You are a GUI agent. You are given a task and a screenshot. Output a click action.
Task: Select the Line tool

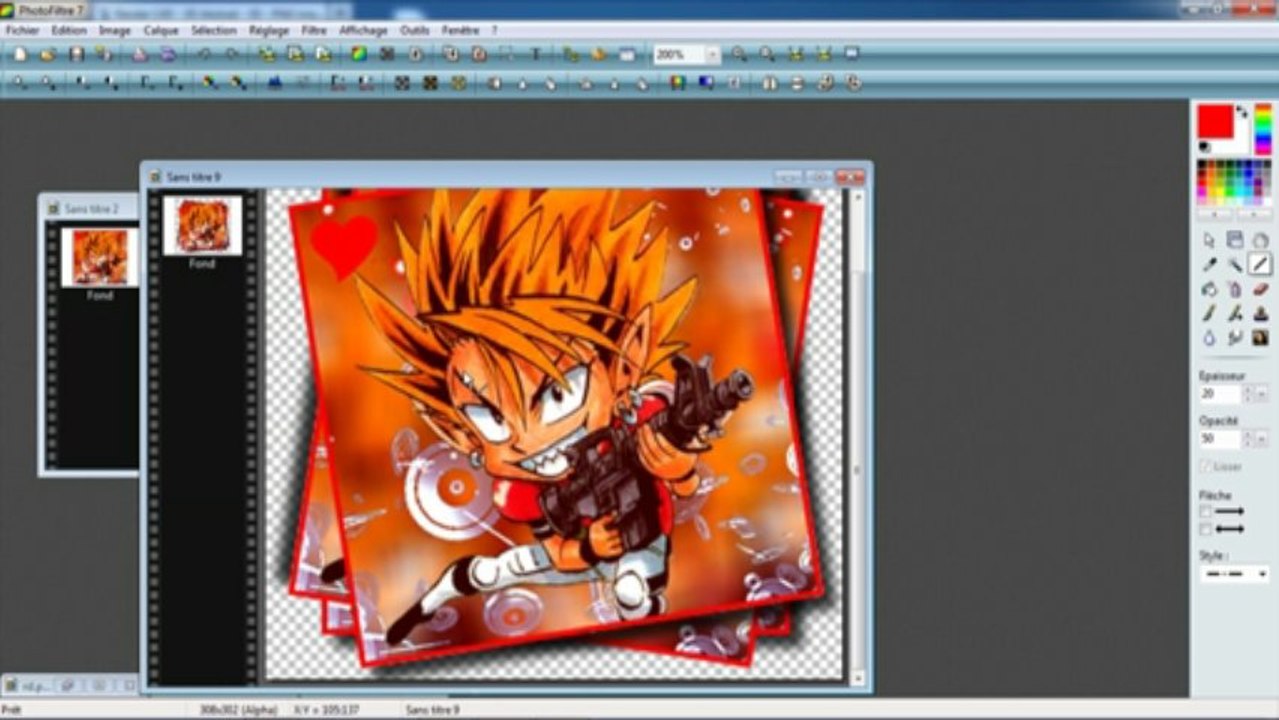(1260, 265)
